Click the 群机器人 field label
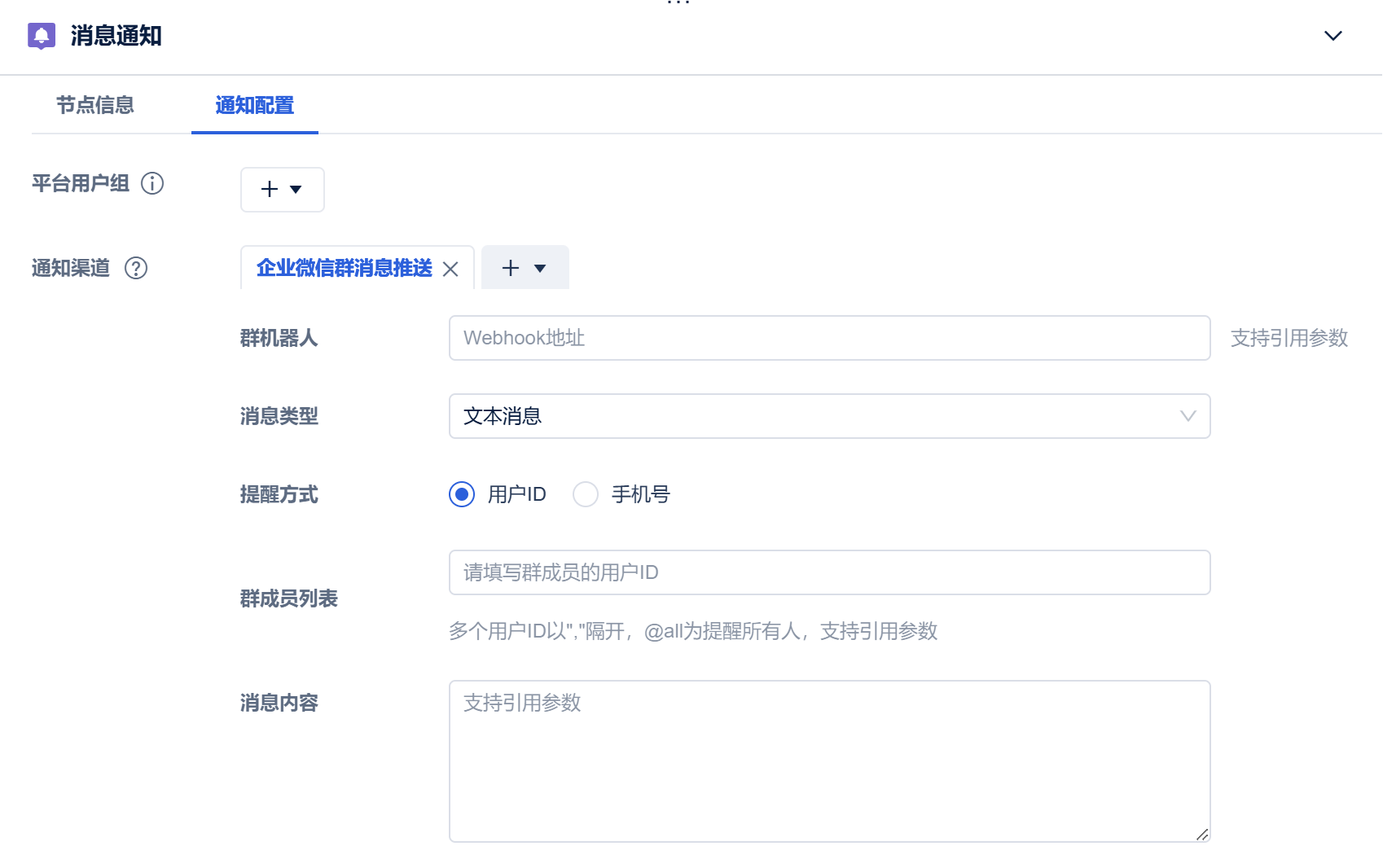 click(x=279, y=338)
